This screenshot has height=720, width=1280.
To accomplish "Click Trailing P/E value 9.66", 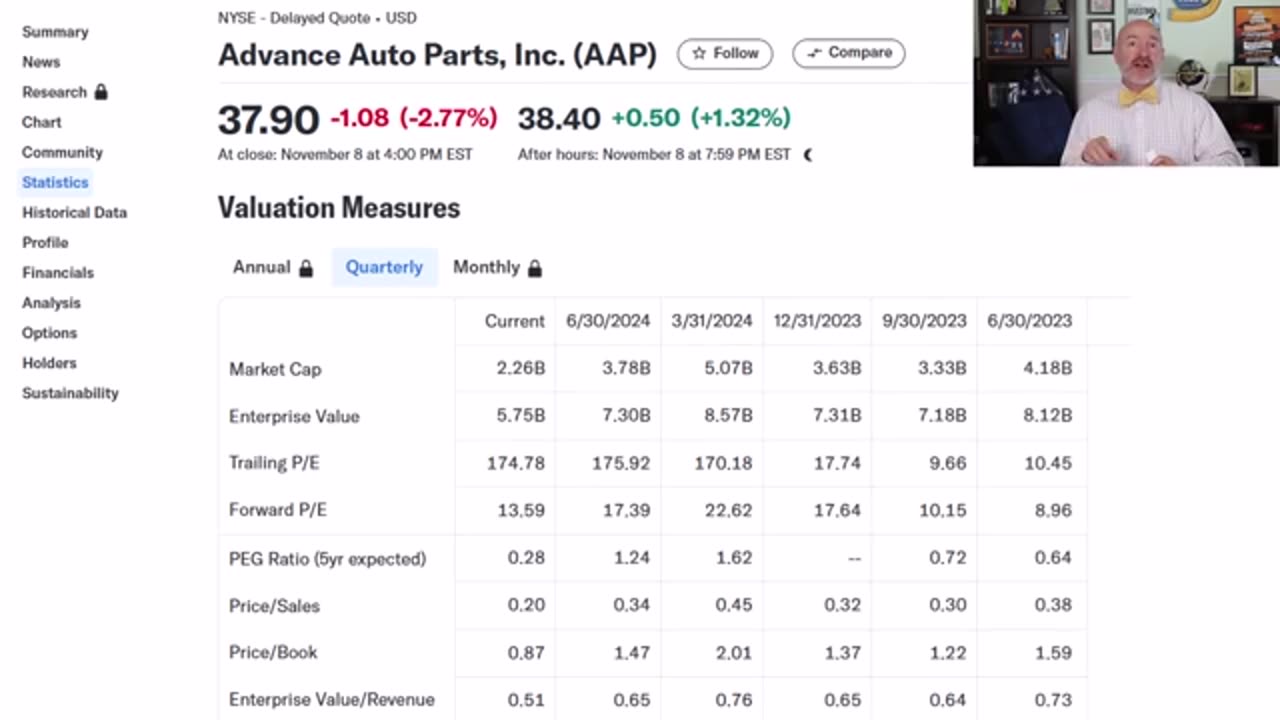I will 949,463.
